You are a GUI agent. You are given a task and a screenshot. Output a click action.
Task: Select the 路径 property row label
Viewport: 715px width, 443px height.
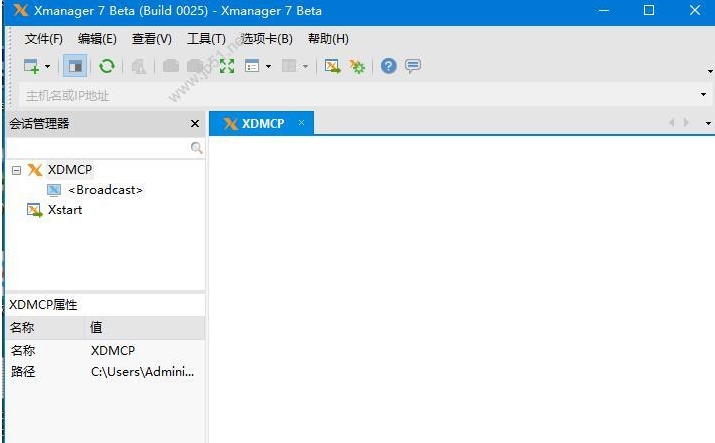pos(23,372)
